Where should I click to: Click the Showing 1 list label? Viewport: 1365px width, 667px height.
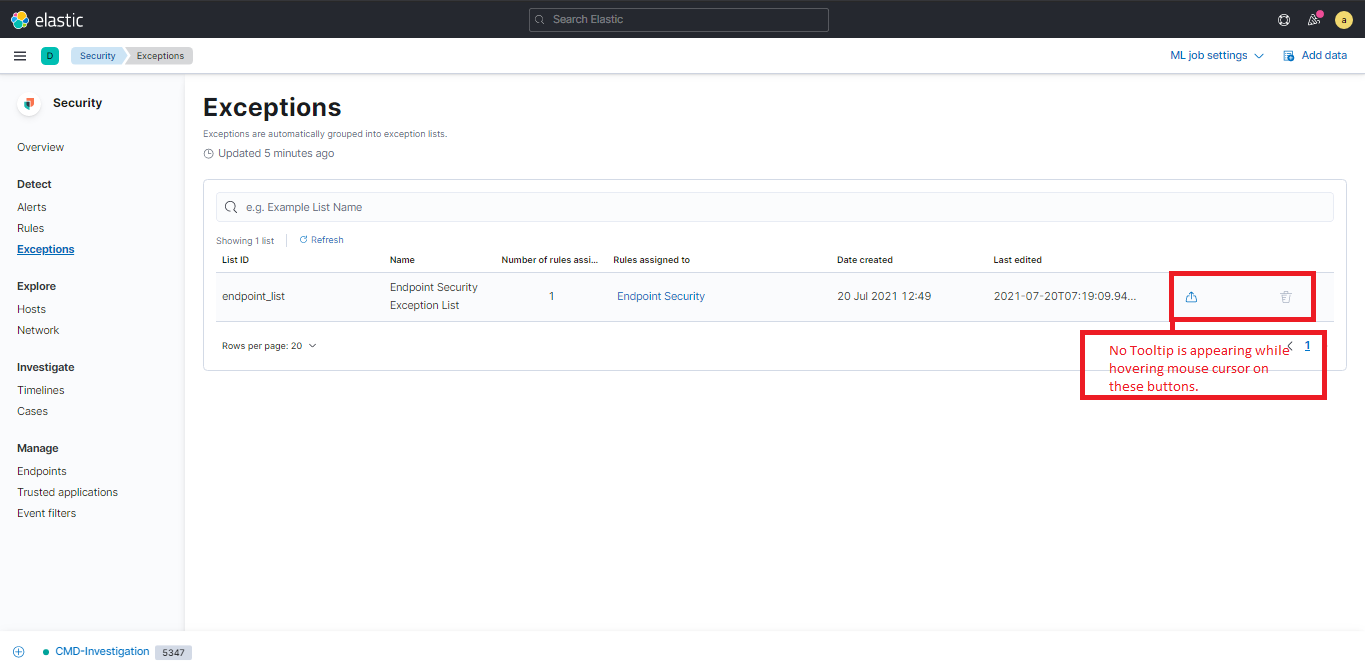tap(245, 241)
